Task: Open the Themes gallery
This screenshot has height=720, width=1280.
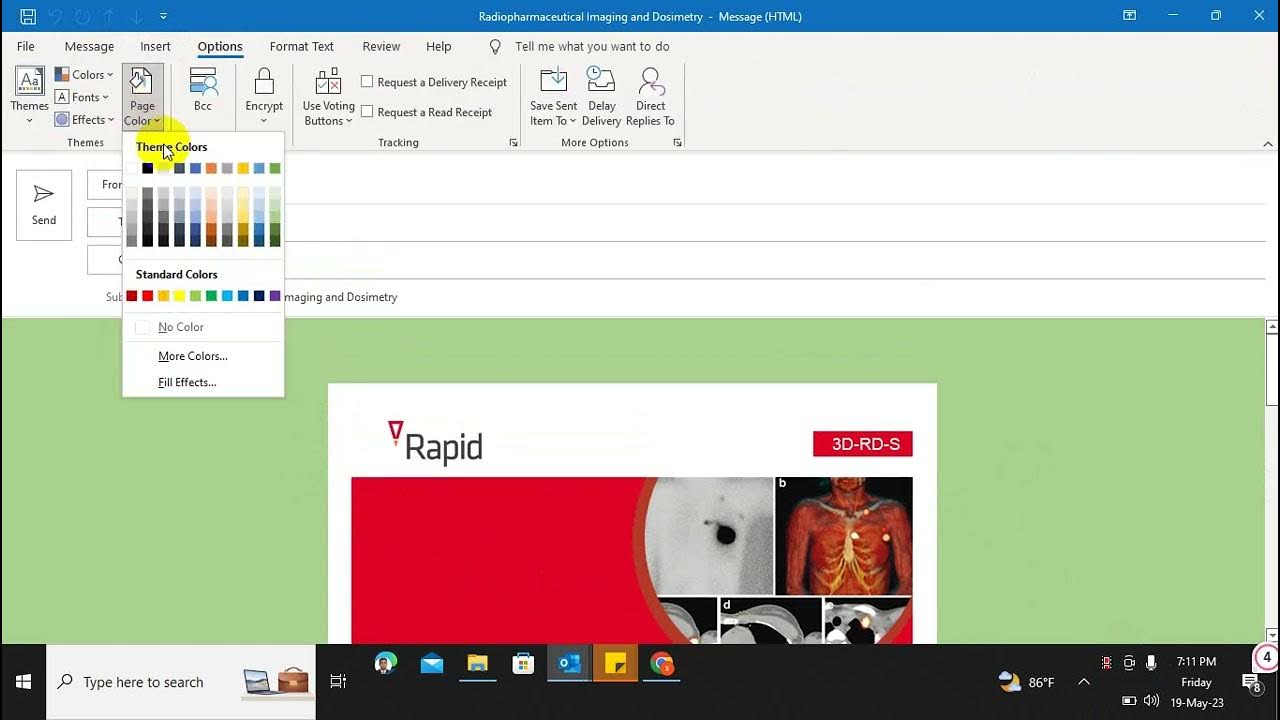Action: coord(29,96)
